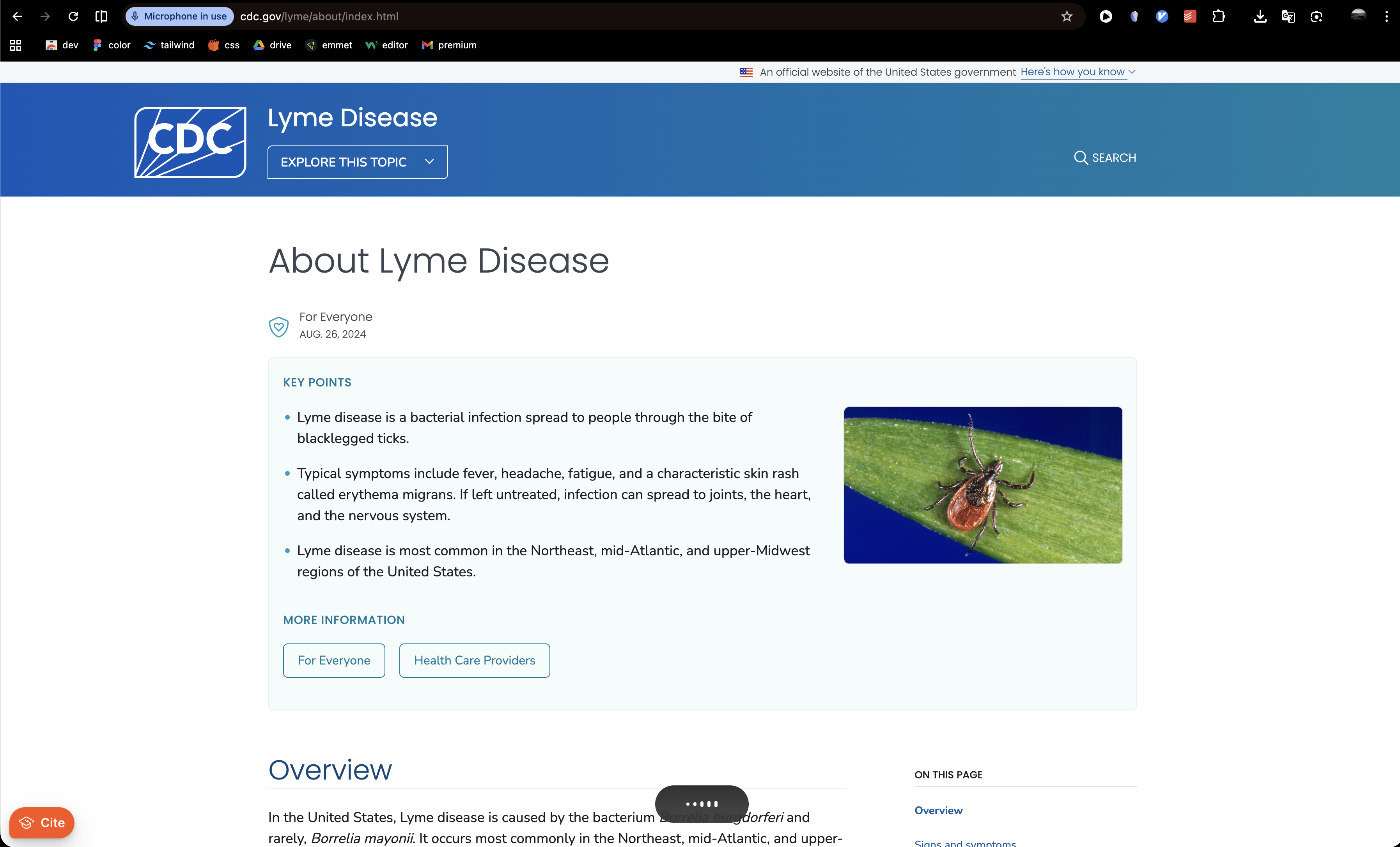Open the Chrome three-dot menu
Screen dimensions: 1400x847
(x=1386, y=16)
